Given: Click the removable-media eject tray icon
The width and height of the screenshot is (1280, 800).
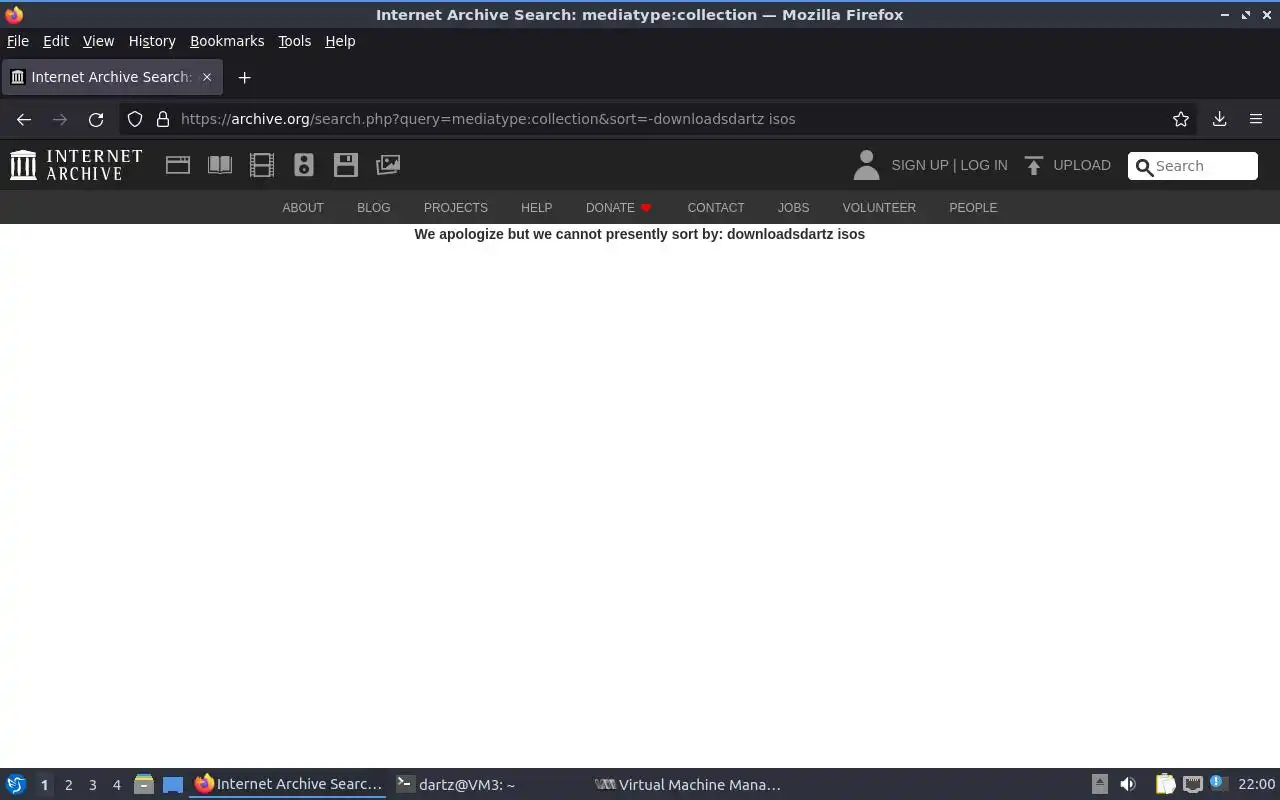Looking at the screenshot, I should (1099, 784).
